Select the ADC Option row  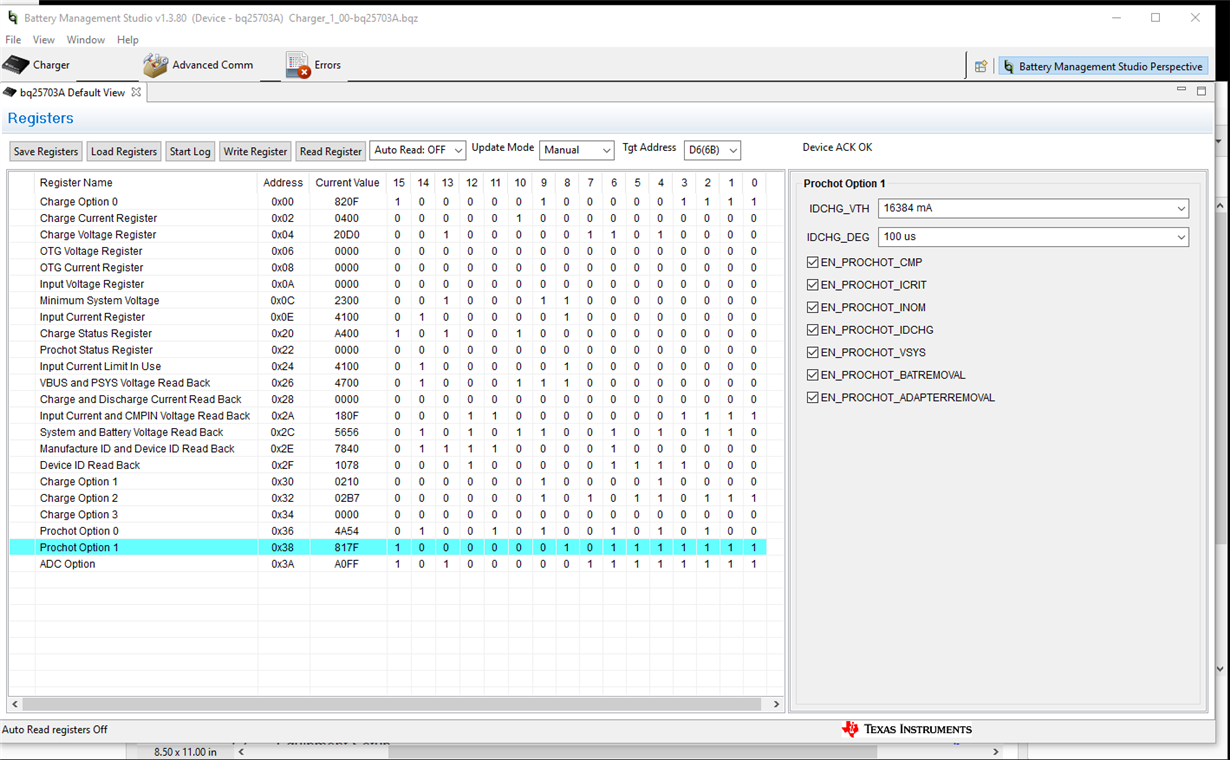(388, 564)
